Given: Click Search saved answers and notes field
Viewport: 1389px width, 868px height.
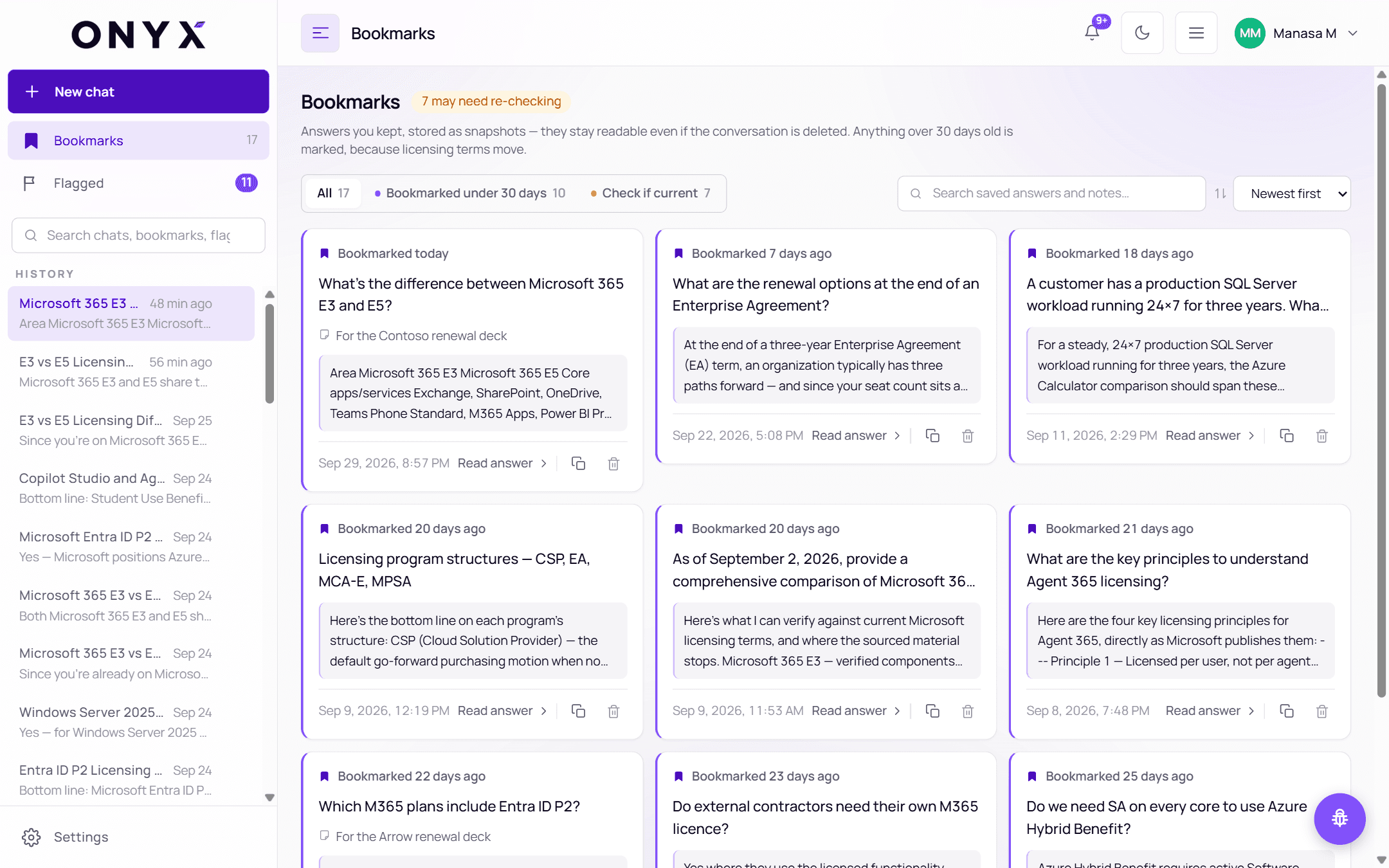Looking at the screenshot, I should [1051, 194].
